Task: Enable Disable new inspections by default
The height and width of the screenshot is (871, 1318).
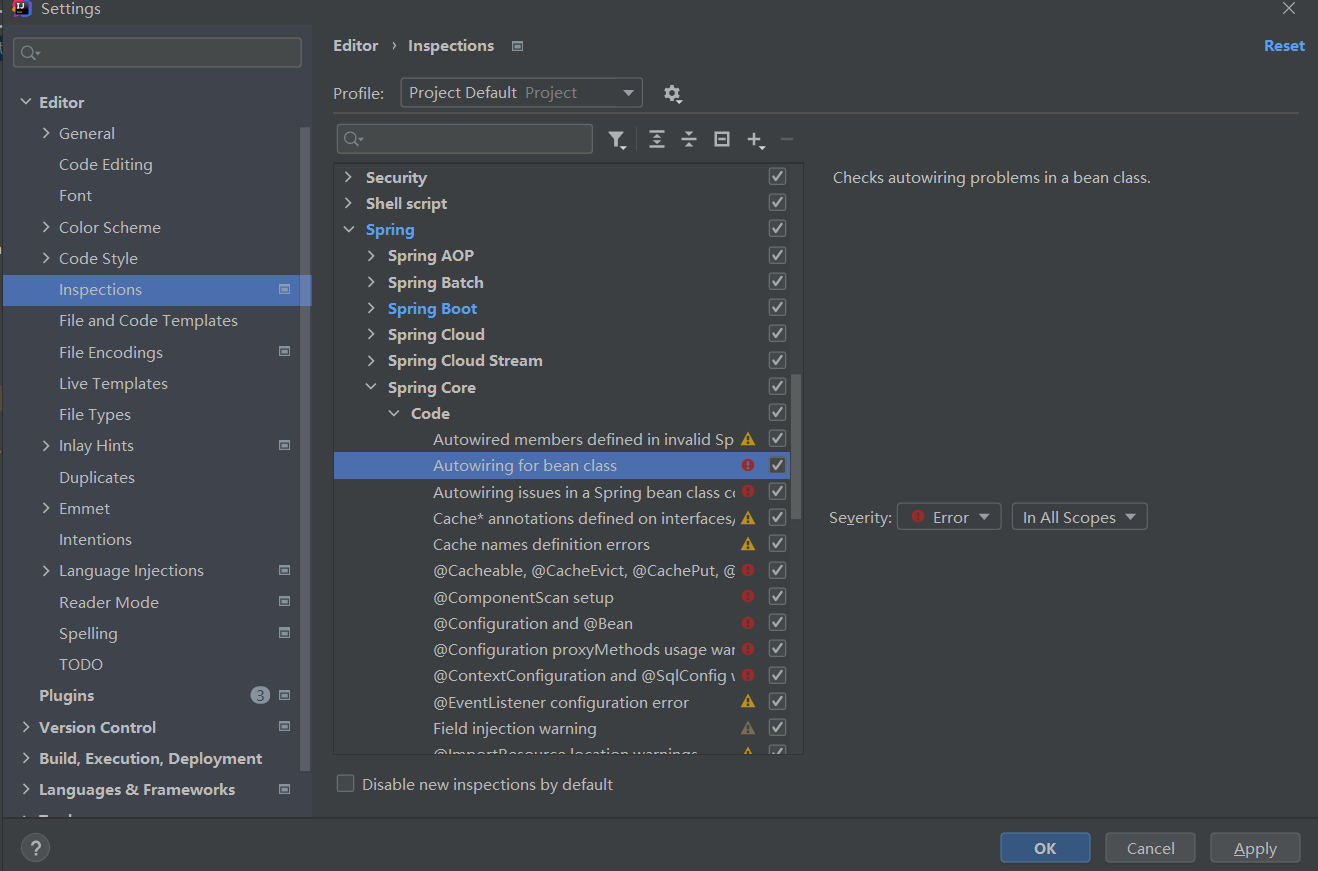Action: (346, 784)
